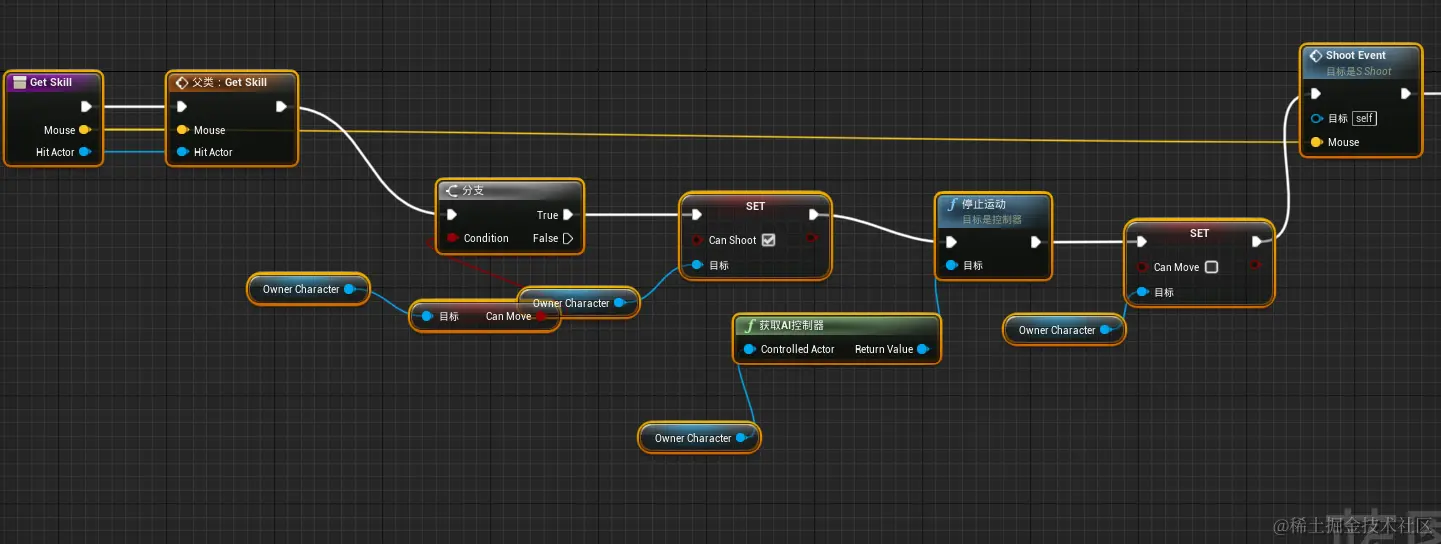The width and height of the screenshot is (1441, 544).
Task: Click output pin of Owner Character below 获取AI控制器
Action: tap(741, 438)
